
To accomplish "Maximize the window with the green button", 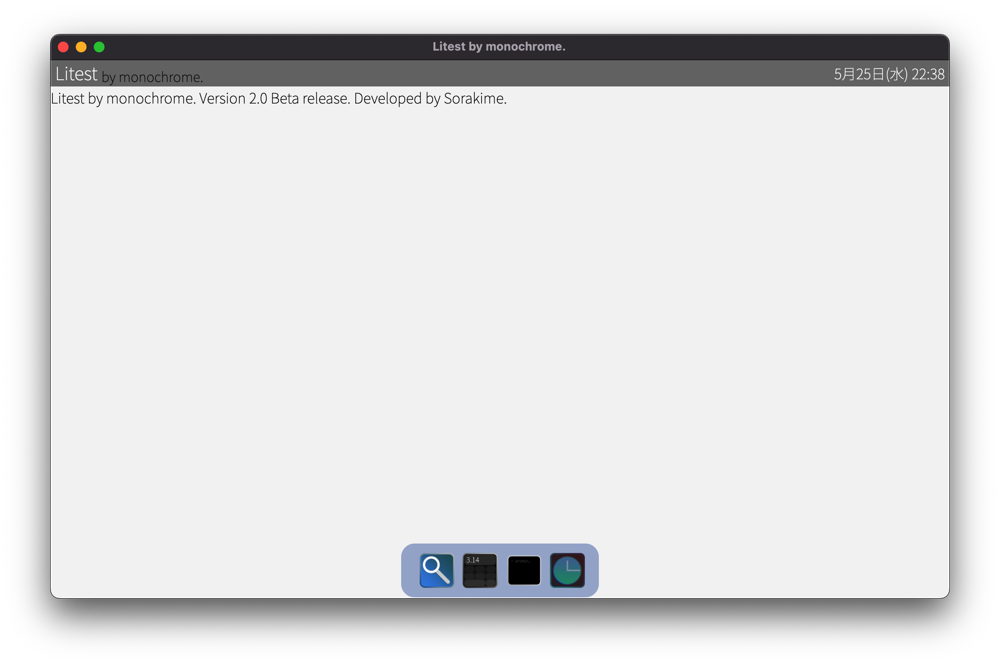I will [x=99, y=47].
